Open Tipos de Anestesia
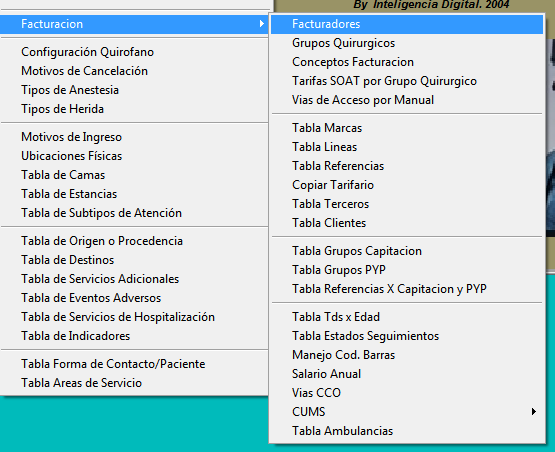The height and width of the screenshot is (452, 555). (134, 90)
